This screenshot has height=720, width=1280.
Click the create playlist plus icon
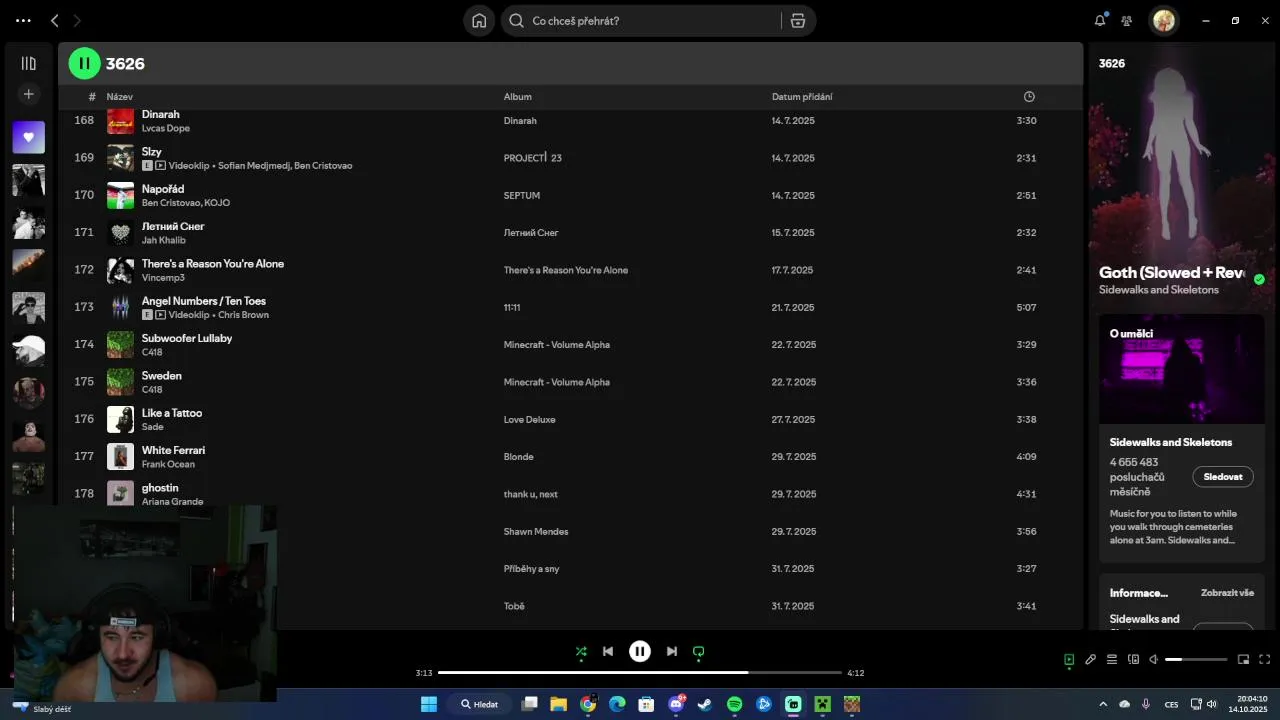[x=28, y=94]
